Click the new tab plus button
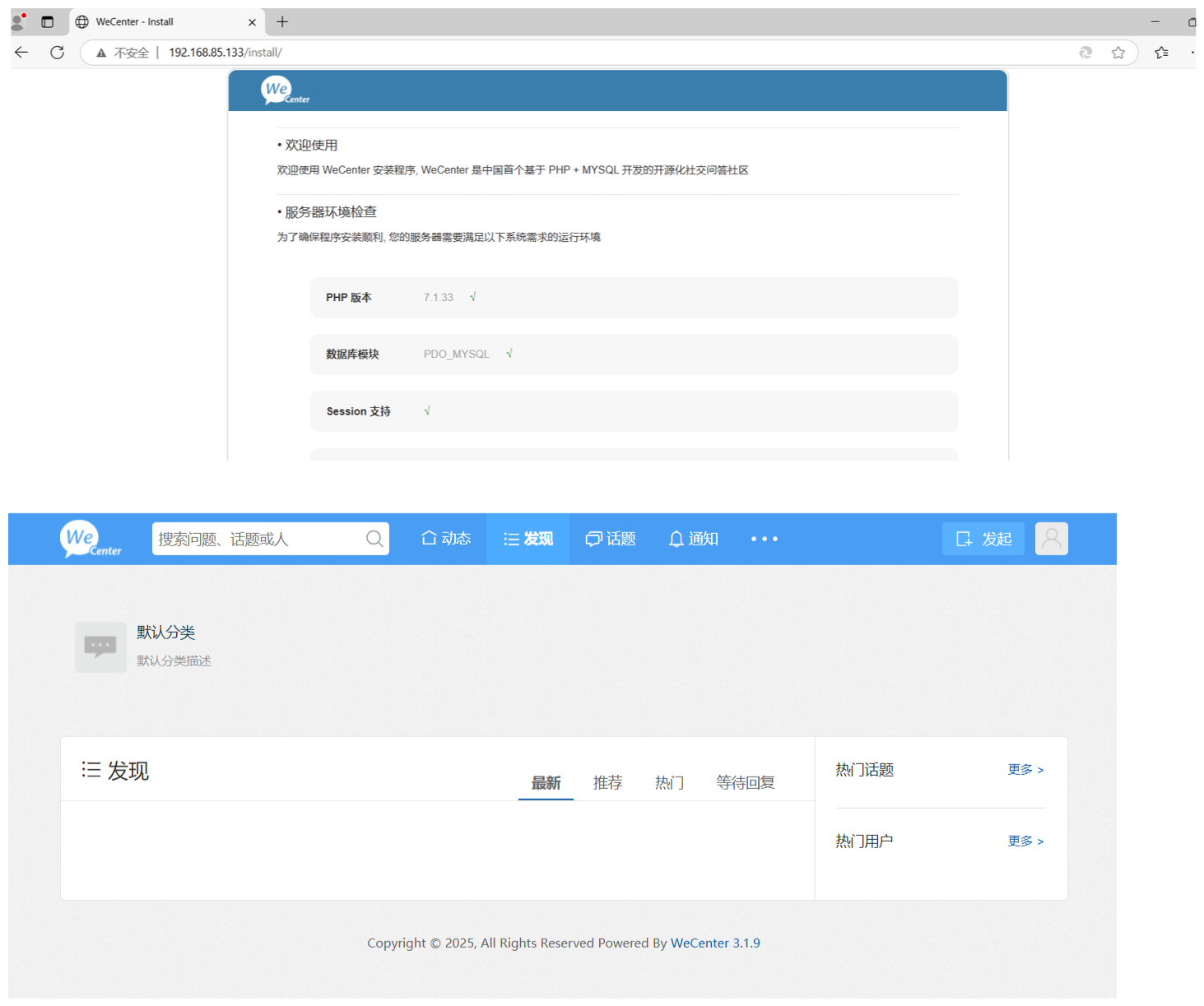Image resolution: width=1204 pixels, height=1006 pixels. point(282,22)
